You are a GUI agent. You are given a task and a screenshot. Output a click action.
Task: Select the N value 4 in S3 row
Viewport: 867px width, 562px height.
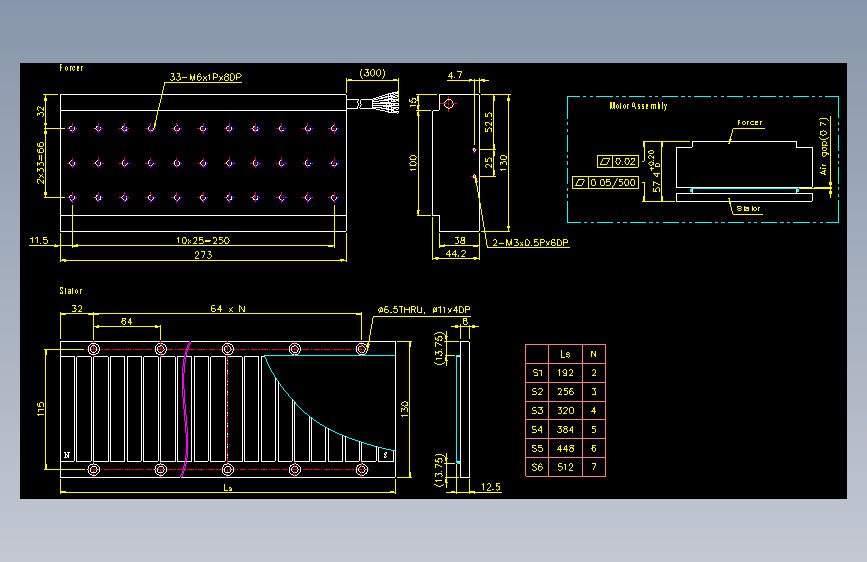(x=594, y=410)
